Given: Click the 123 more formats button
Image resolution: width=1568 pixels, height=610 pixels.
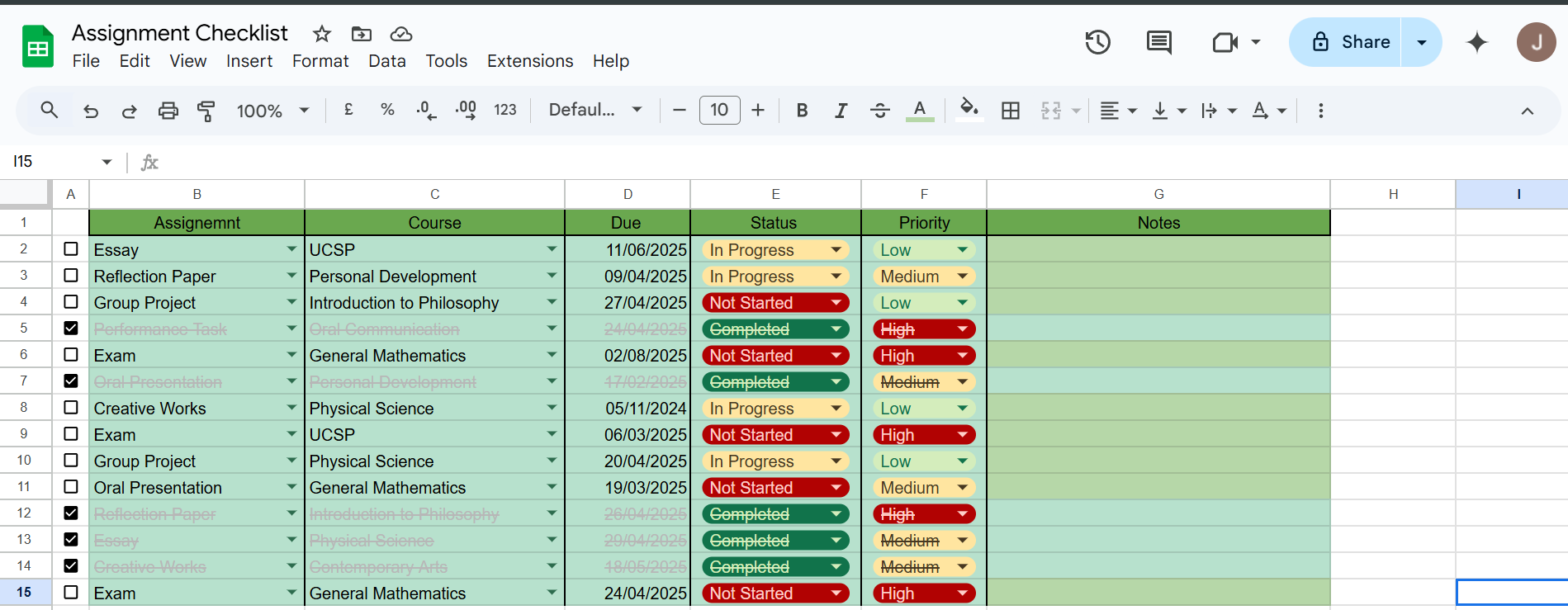Looking at the screenshot, I should pos(505,110).
